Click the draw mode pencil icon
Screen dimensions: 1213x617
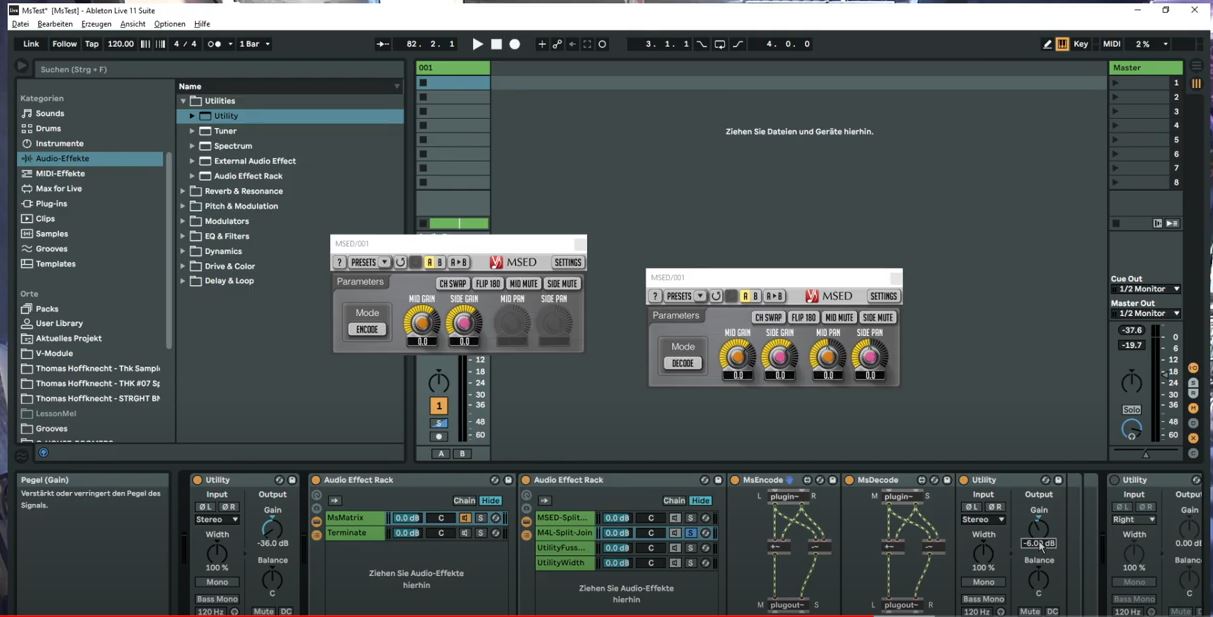pos(1047,44)
